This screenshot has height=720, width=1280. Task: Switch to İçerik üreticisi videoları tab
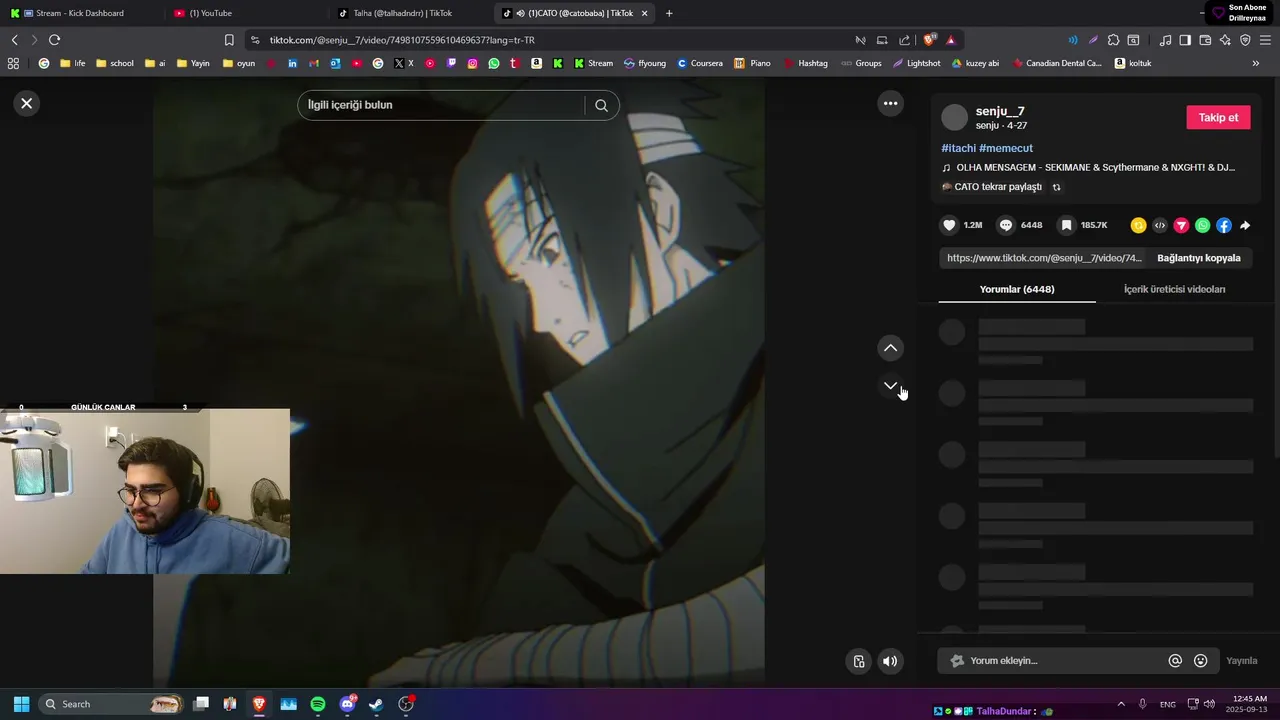pyautogui.click(x=1174, y=289)
